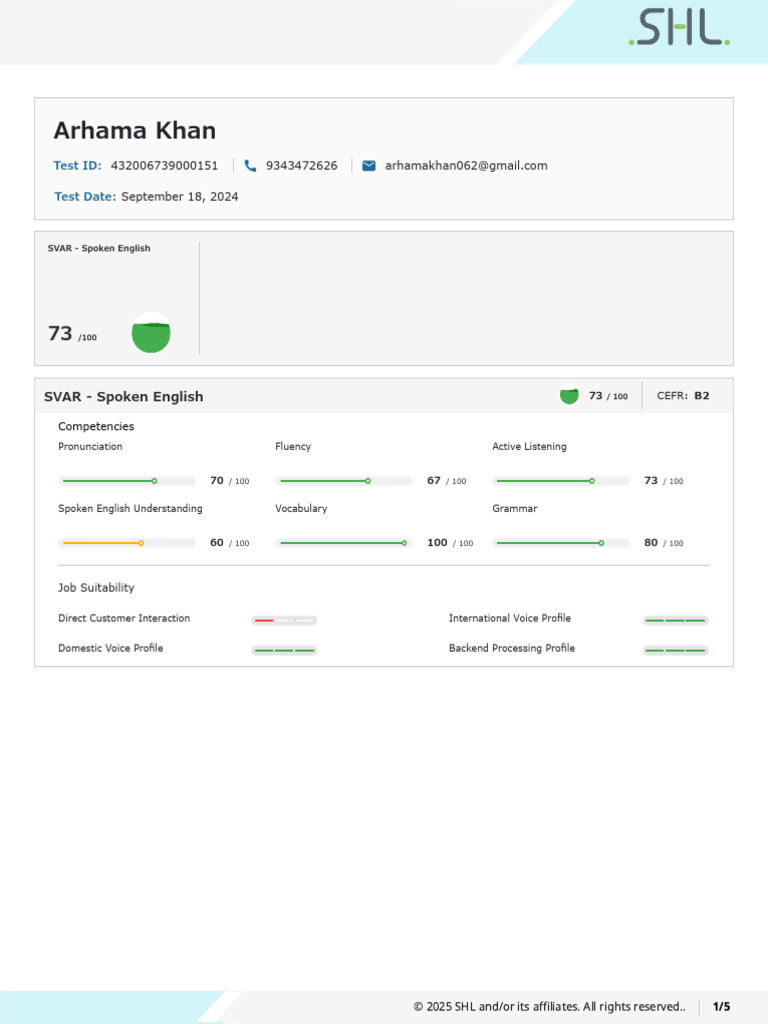The height and width of the screenshot is (1024, 768).
Task: Click the Vocabulary score bar
Action: 344,543
